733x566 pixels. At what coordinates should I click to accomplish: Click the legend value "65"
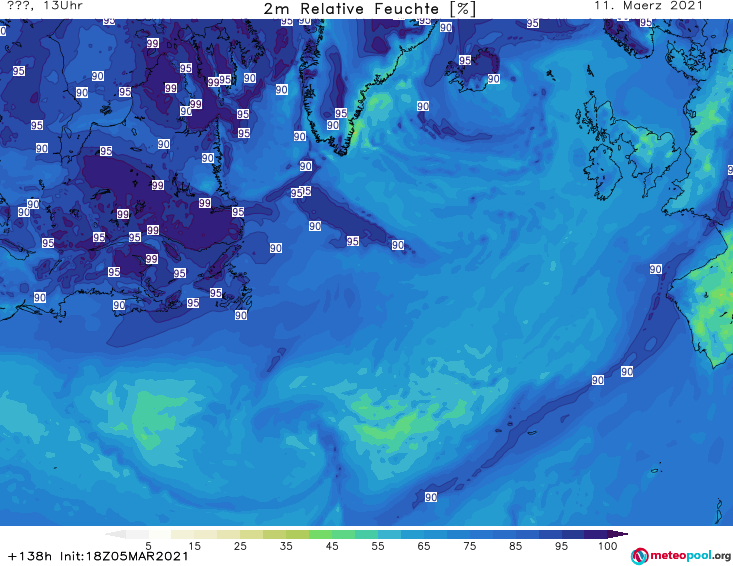click(x=423, y=546)
